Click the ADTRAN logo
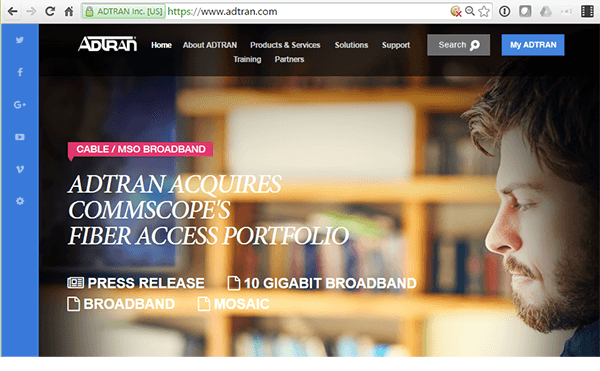Screen dimensions: 600x371 108,44
